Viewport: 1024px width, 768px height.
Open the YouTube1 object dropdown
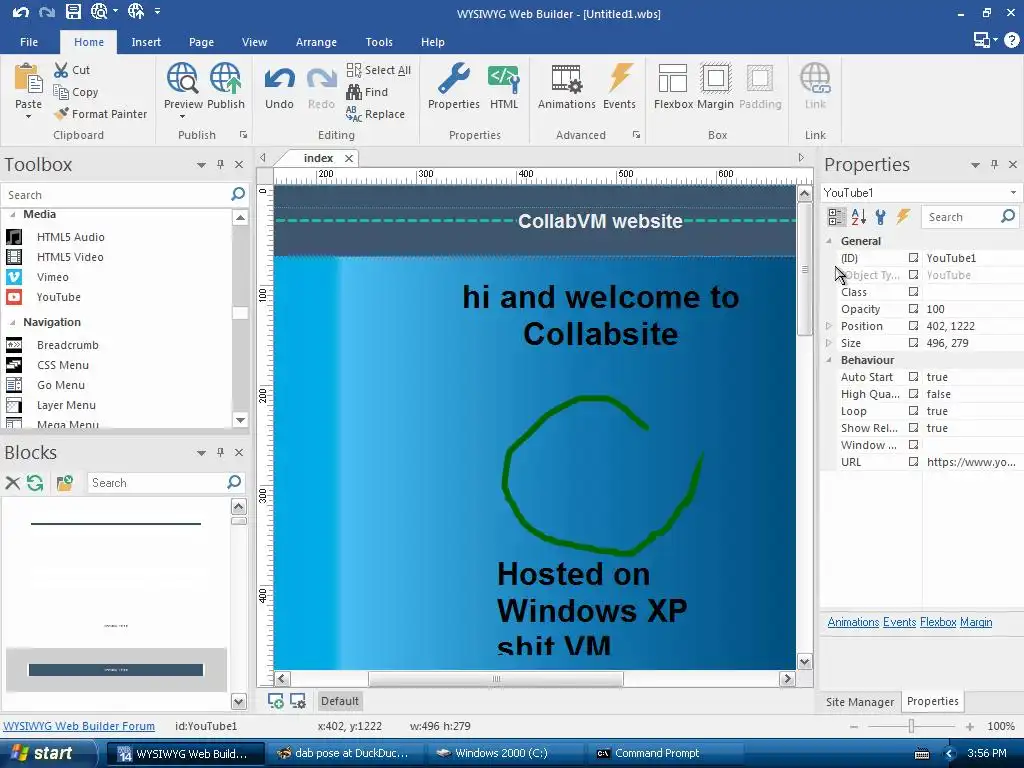click(x=1013, y=193)
